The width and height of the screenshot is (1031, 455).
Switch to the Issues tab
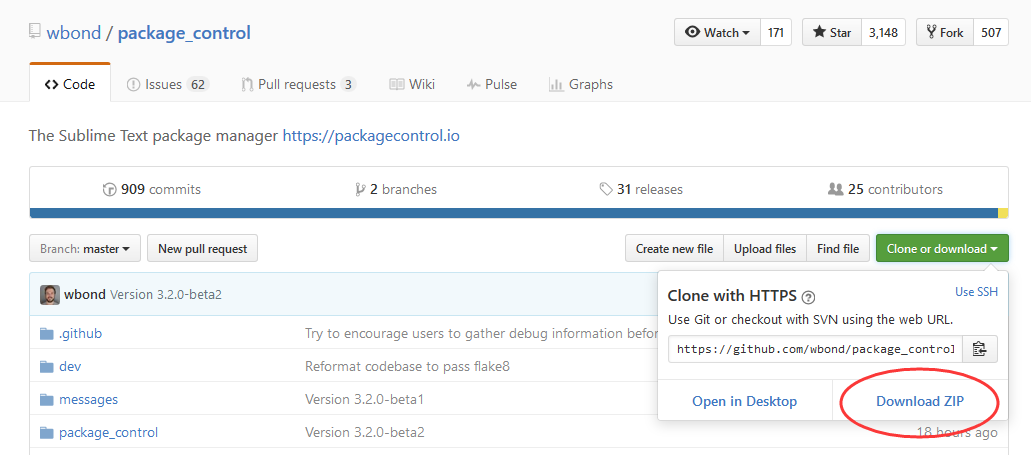[168, 84]
